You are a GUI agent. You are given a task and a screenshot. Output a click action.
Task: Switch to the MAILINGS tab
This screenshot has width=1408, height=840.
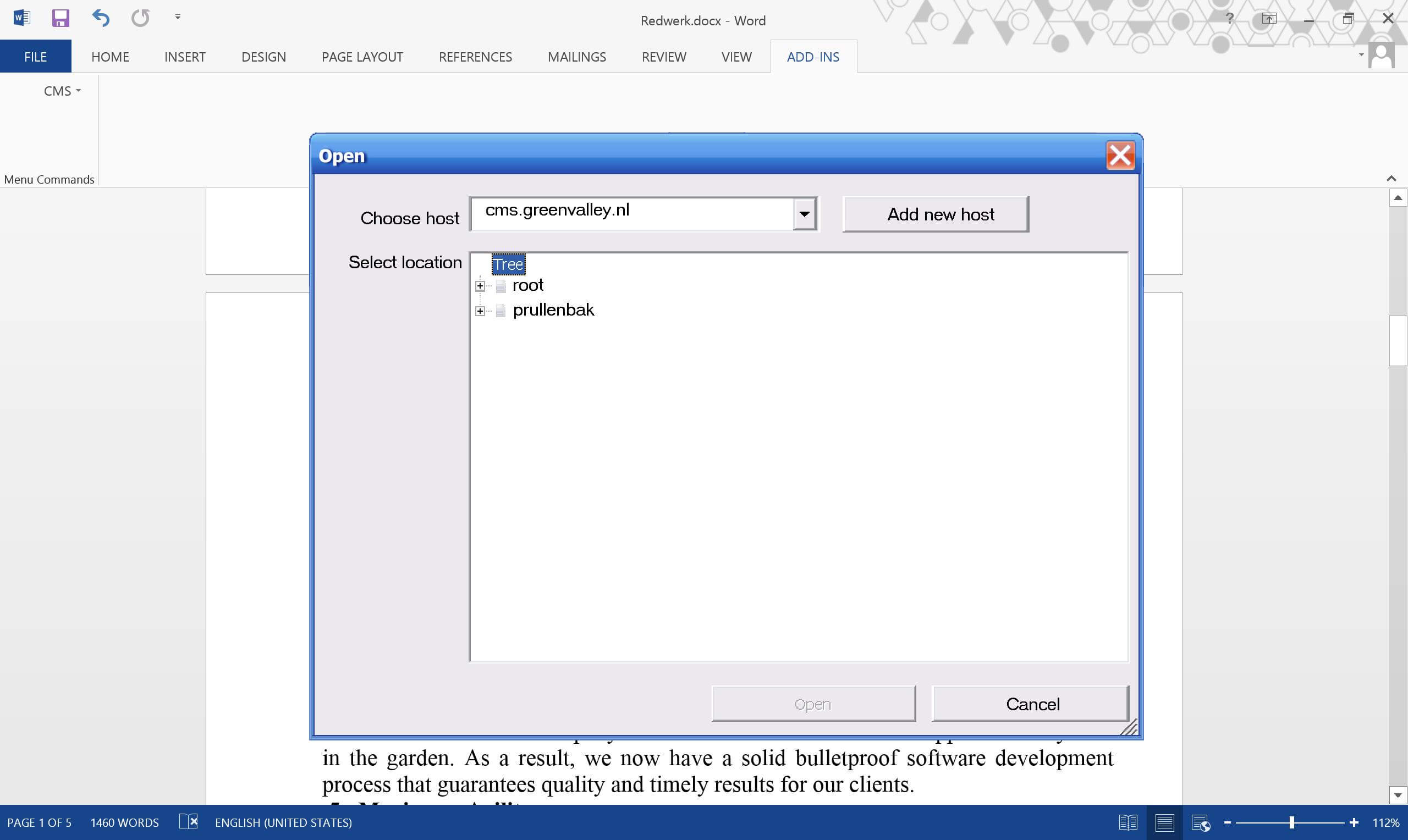coord(576,57)
